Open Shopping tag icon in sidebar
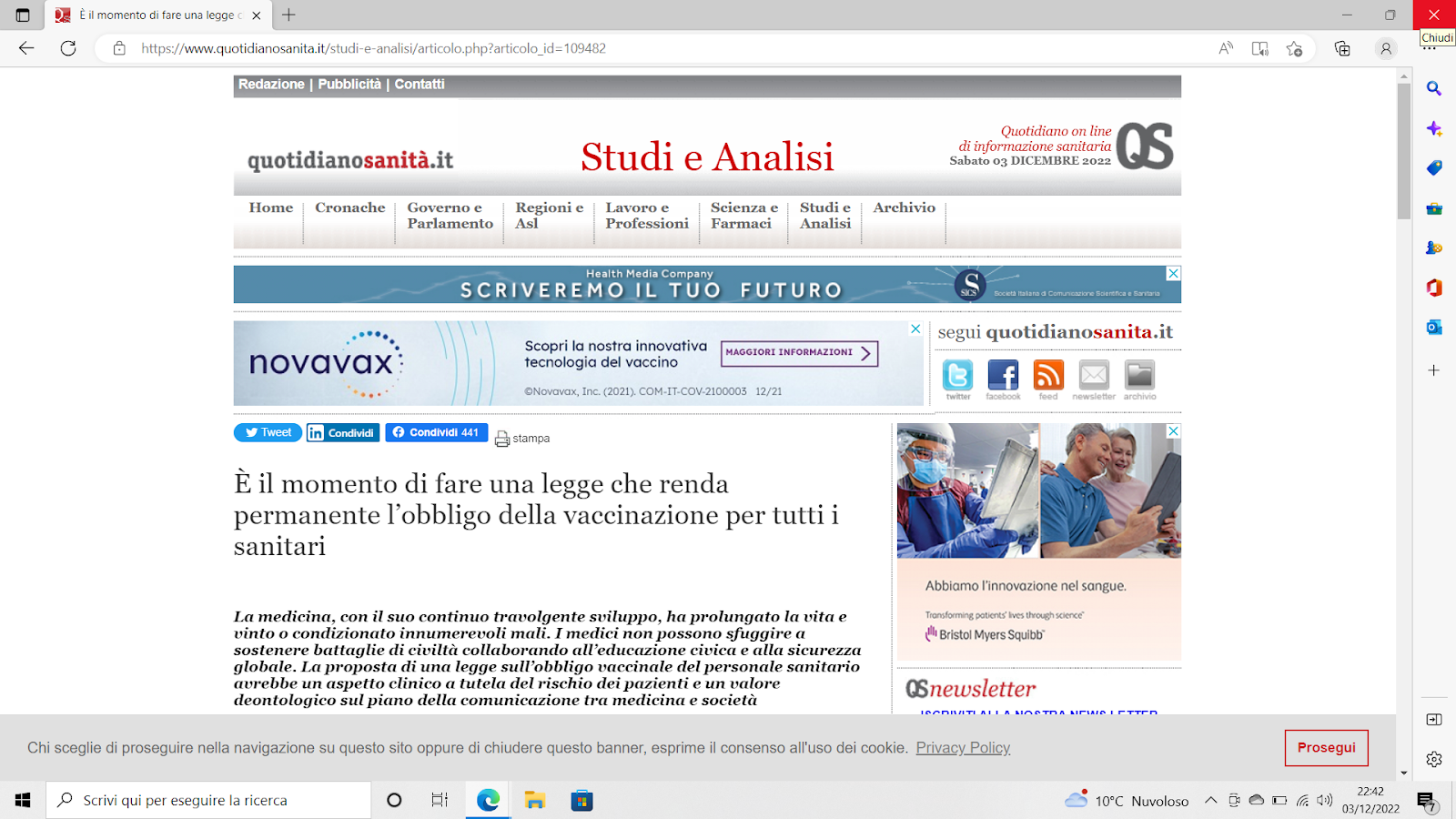Viewport: 1456px width, 819px height. point(1434,168)
